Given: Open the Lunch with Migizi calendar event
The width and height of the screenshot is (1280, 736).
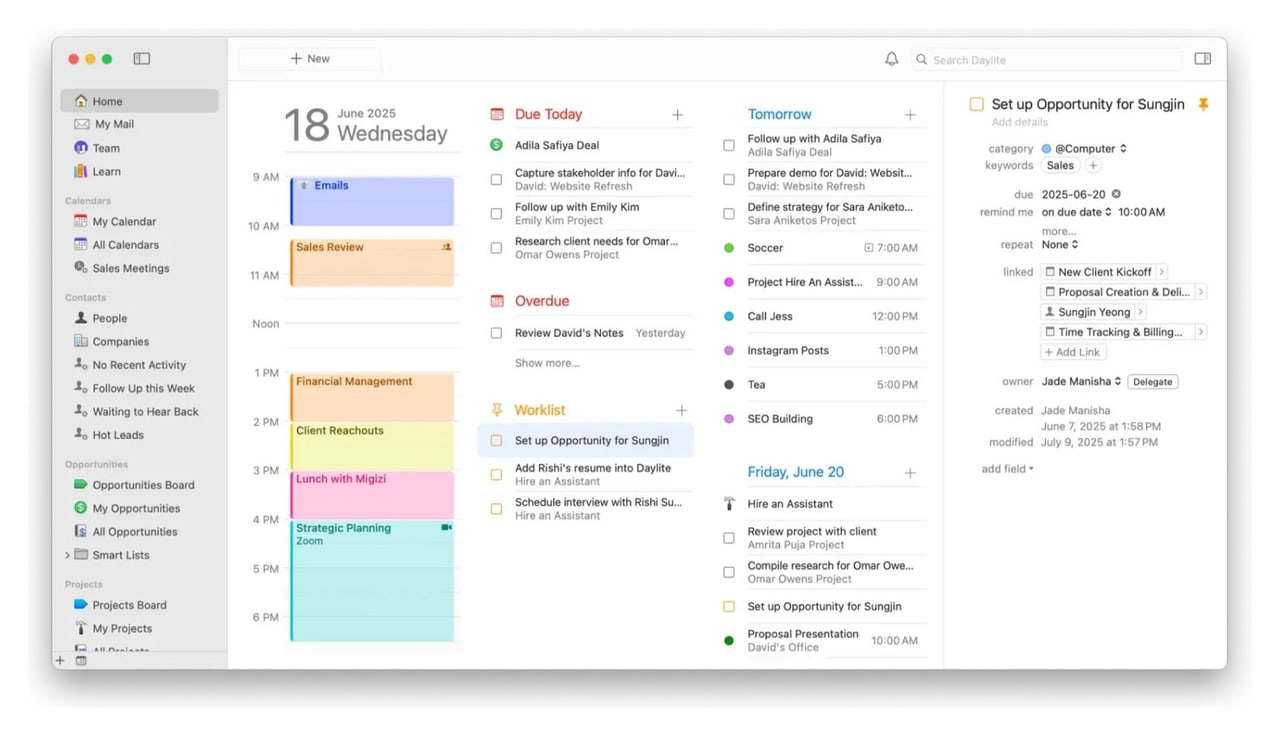Looking at the screenshot, I should 372,494.
